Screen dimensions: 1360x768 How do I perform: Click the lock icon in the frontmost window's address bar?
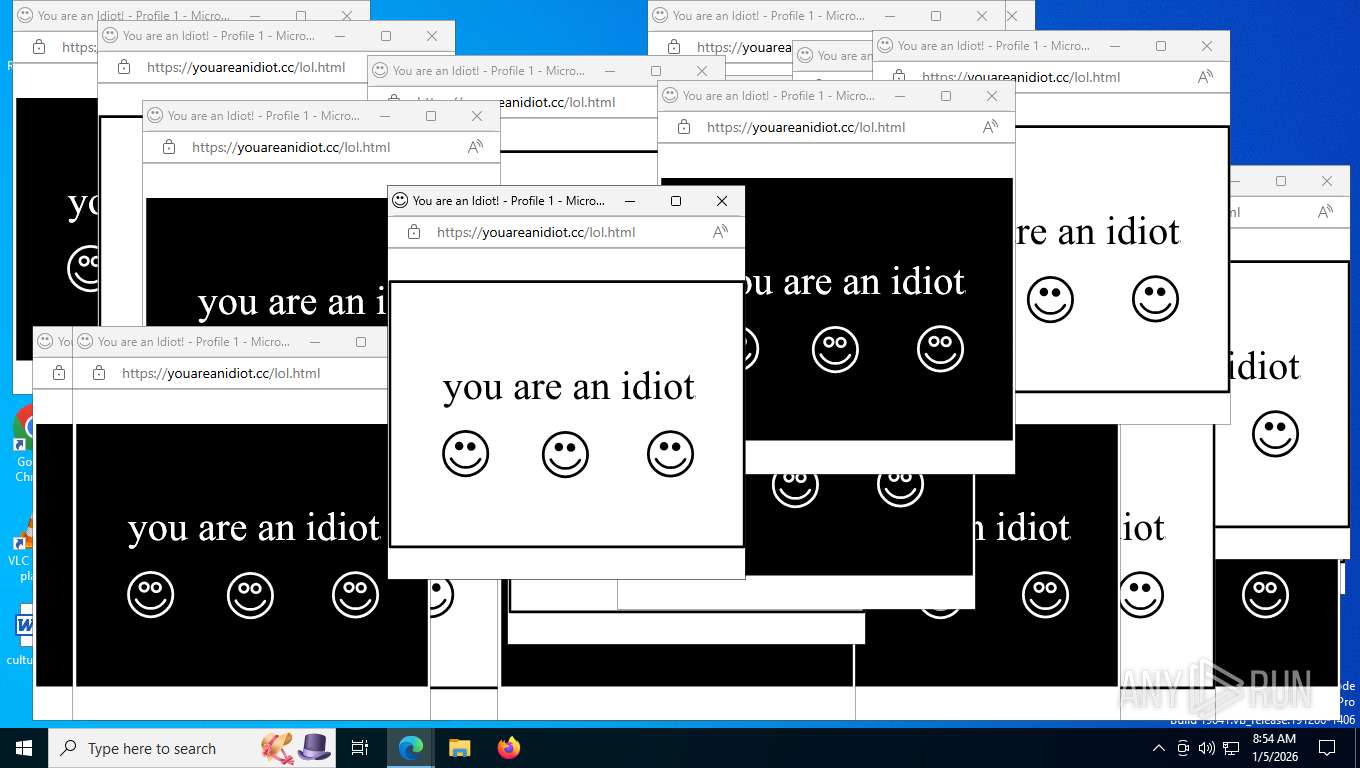[414, 232]
